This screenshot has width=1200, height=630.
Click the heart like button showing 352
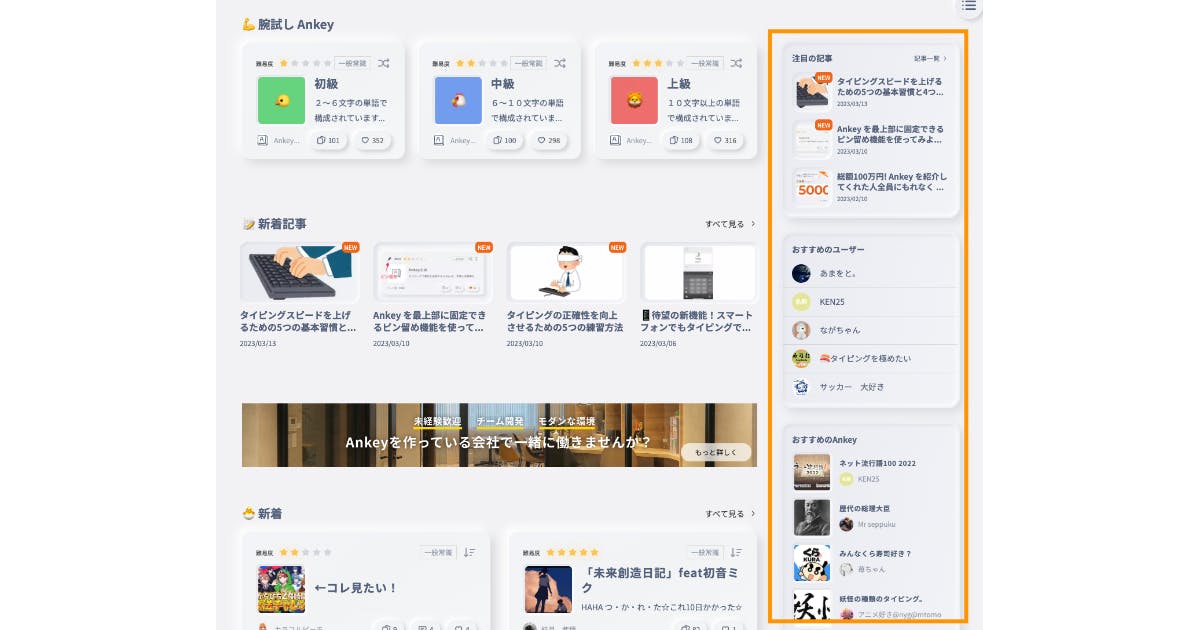(372, 140)
